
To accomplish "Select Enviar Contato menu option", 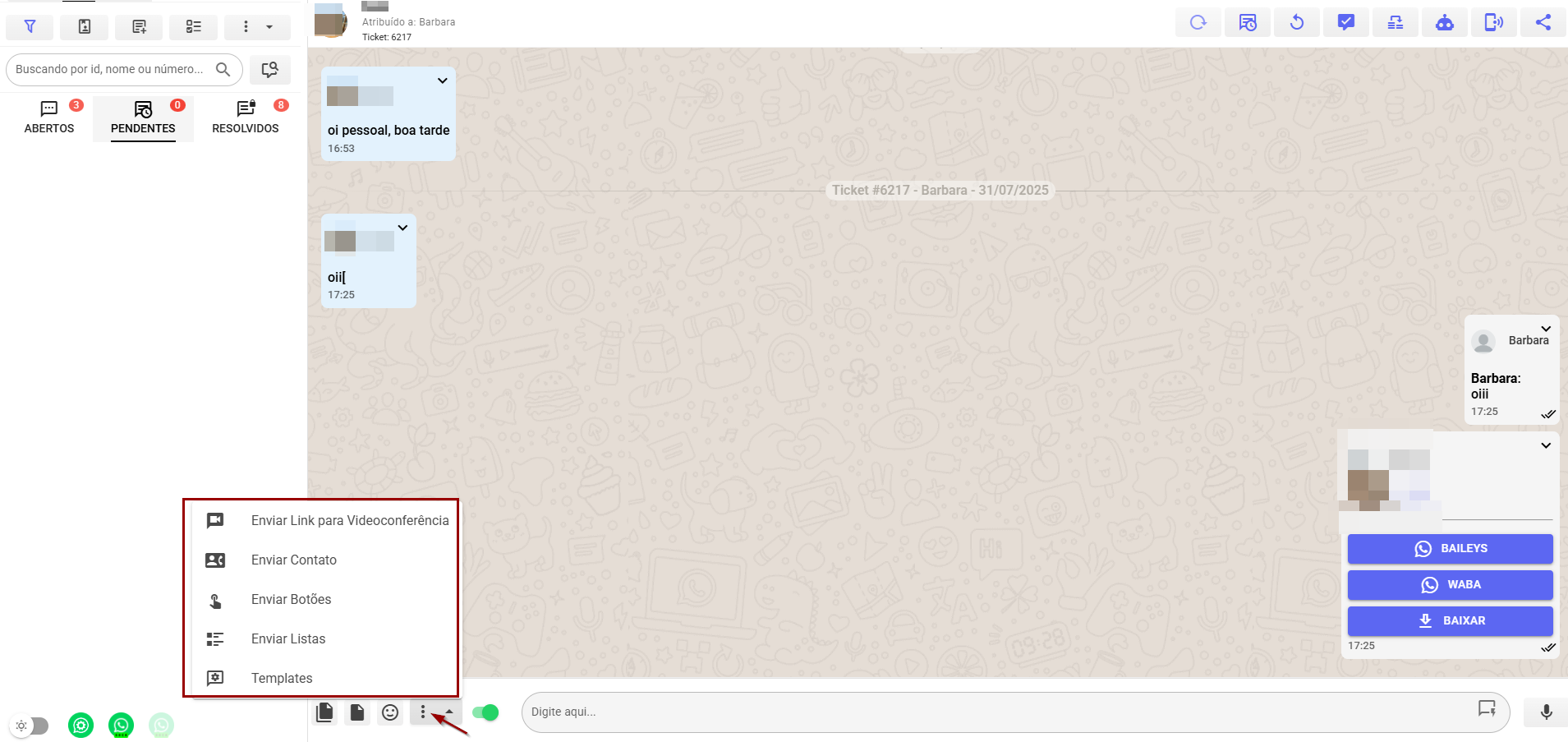I will (293, 560).
